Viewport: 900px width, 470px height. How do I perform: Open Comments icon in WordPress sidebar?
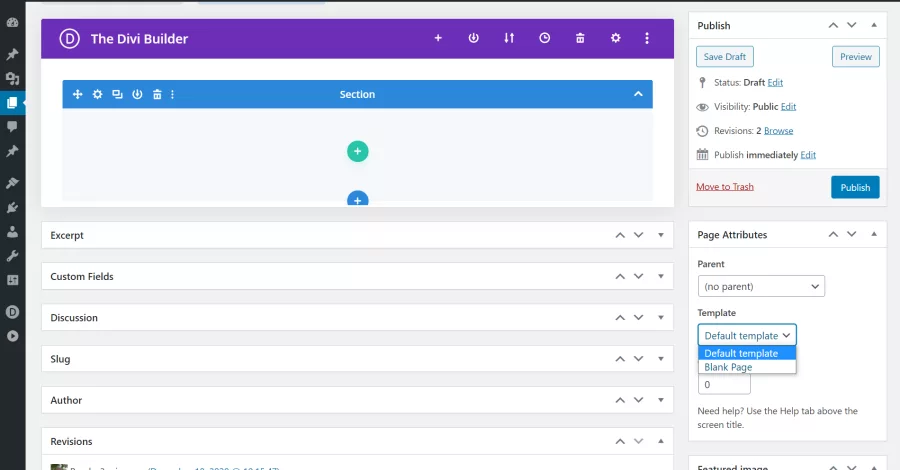point(12,127)
